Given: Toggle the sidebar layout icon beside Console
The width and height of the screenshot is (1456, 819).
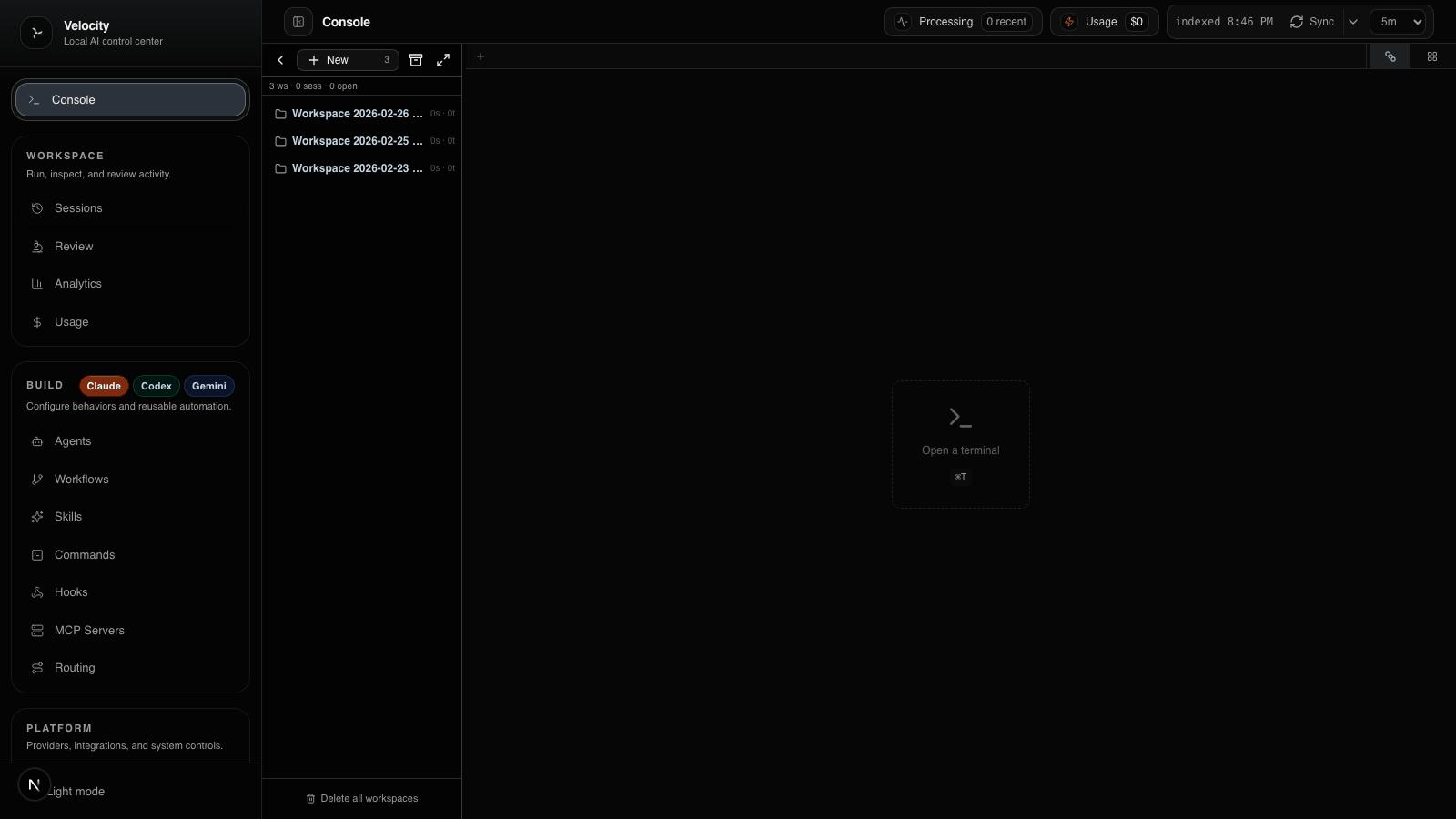Looking at the screenshot, I should click(298, 21).
